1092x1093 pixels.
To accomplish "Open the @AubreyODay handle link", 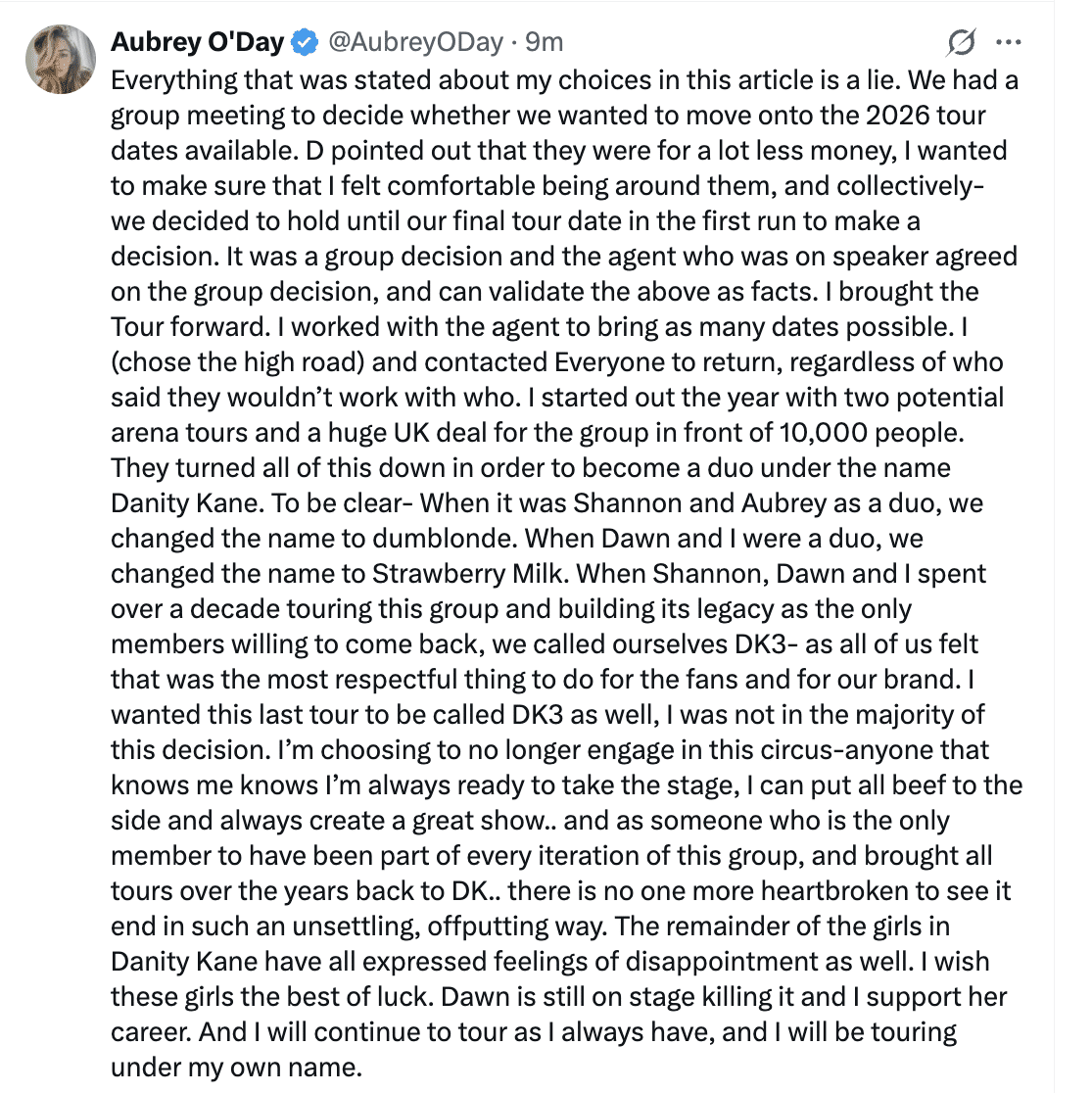I will tap(415, 42).
